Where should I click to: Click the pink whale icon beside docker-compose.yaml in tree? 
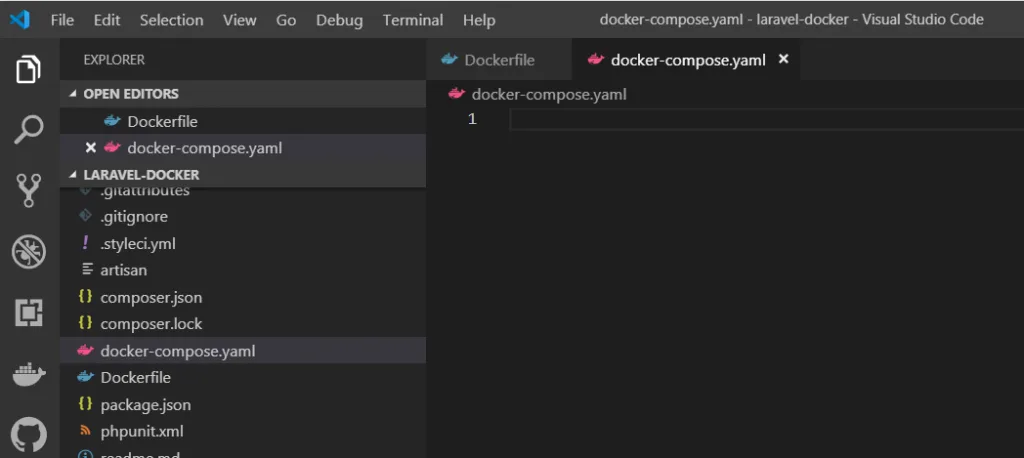(x=86, y=350)
